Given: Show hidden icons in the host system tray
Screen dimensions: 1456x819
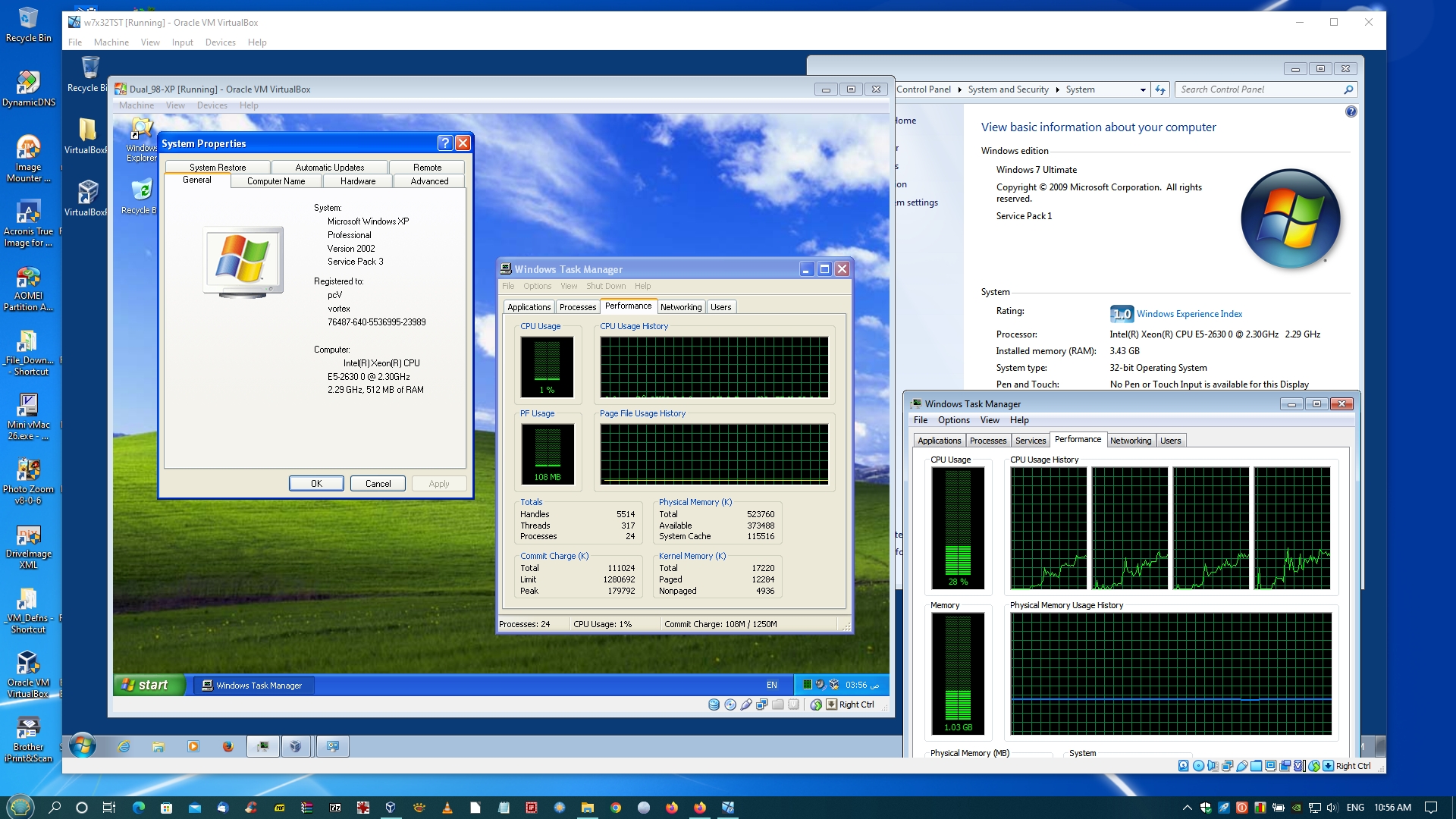Looking at the screenshot, I should point(1188,808).
